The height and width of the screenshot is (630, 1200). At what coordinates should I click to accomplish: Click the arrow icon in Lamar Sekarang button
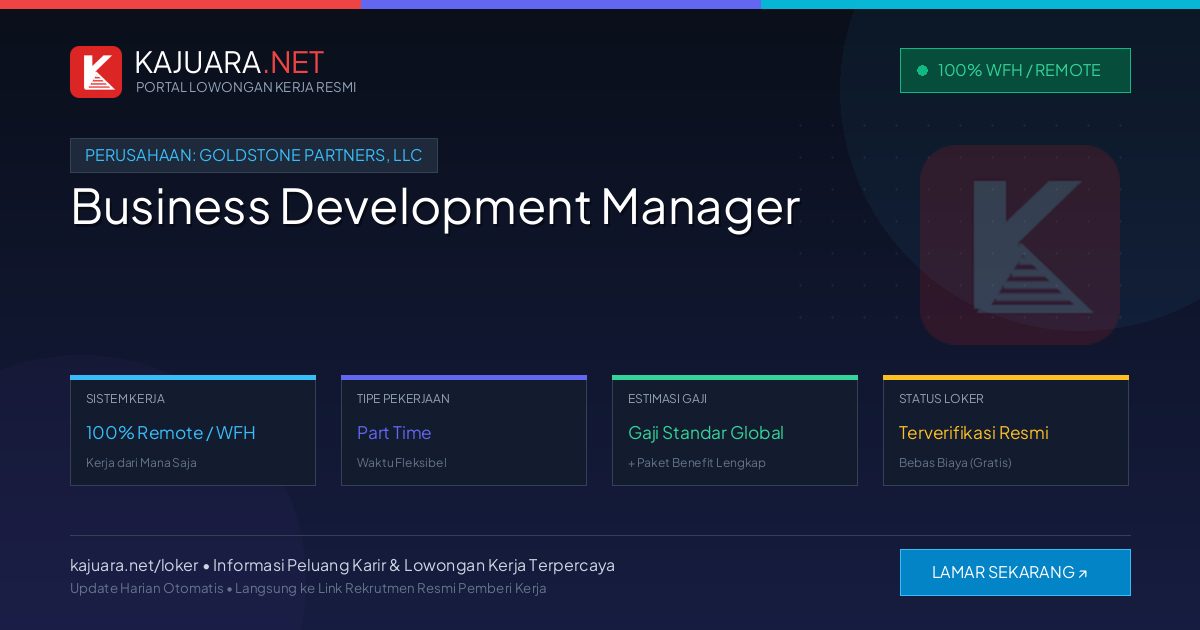click(x=1082, y=574)
